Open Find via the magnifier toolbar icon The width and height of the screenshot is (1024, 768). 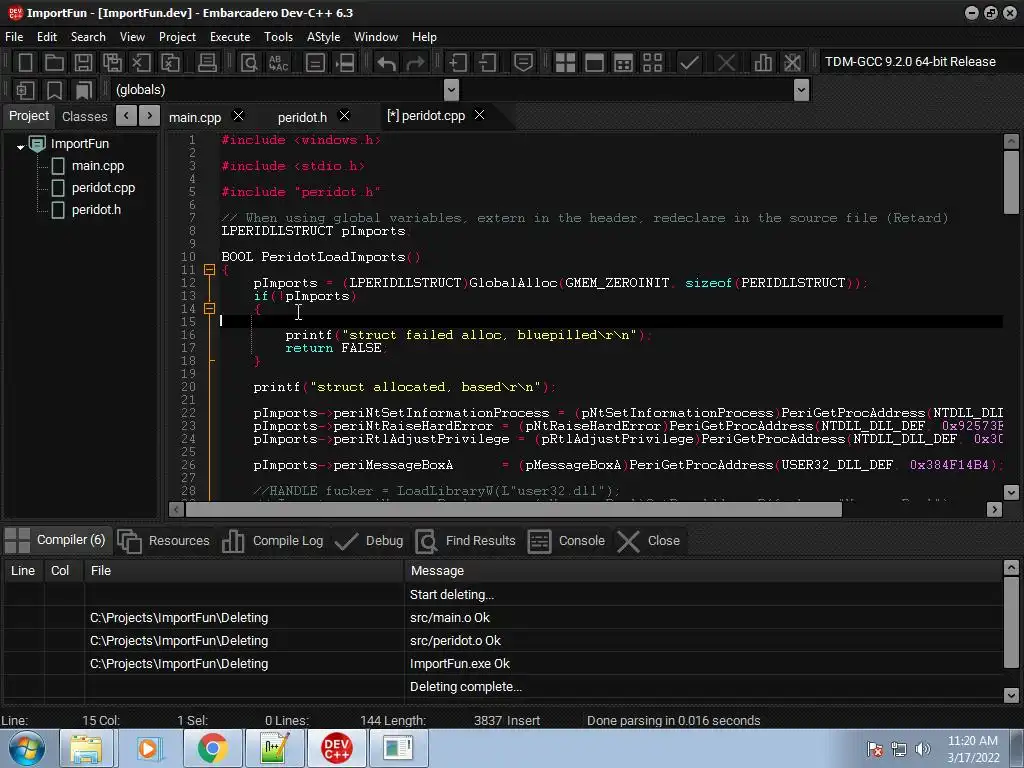(249, 62)
